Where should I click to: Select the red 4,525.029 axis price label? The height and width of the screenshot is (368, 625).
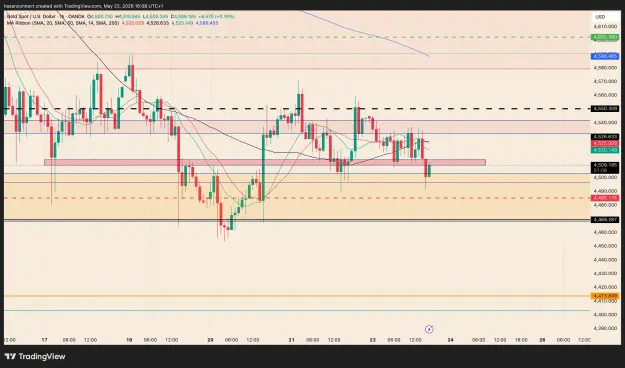pyautogui.click(x=605, y=143)
